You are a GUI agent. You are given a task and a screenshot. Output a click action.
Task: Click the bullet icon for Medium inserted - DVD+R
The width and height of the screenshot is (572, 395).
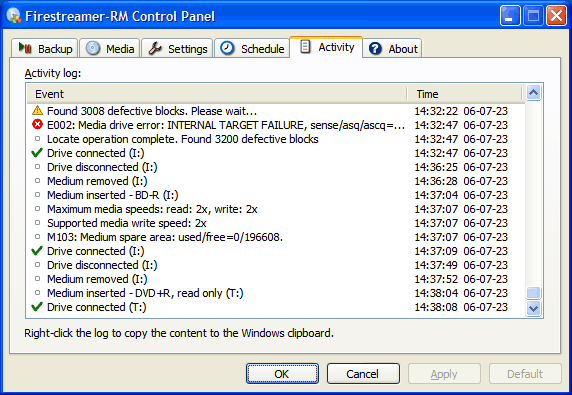[37, 293]
